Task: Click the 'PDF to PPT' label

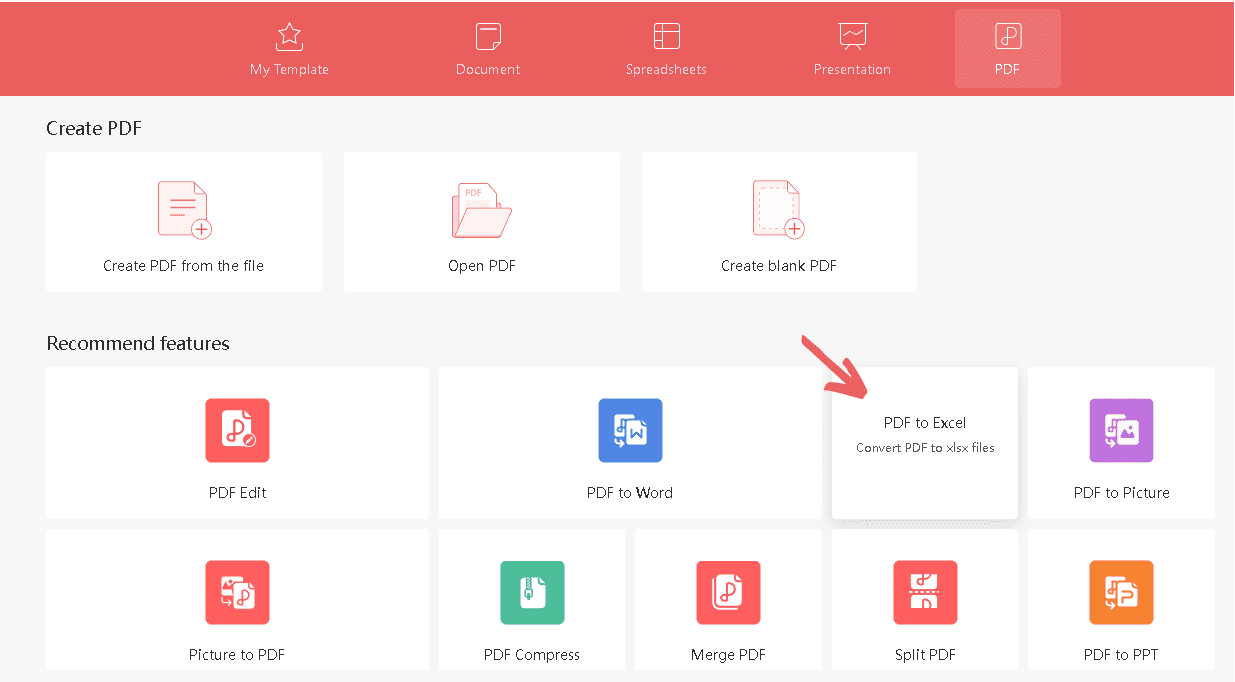Action: tap(1121, 655)
